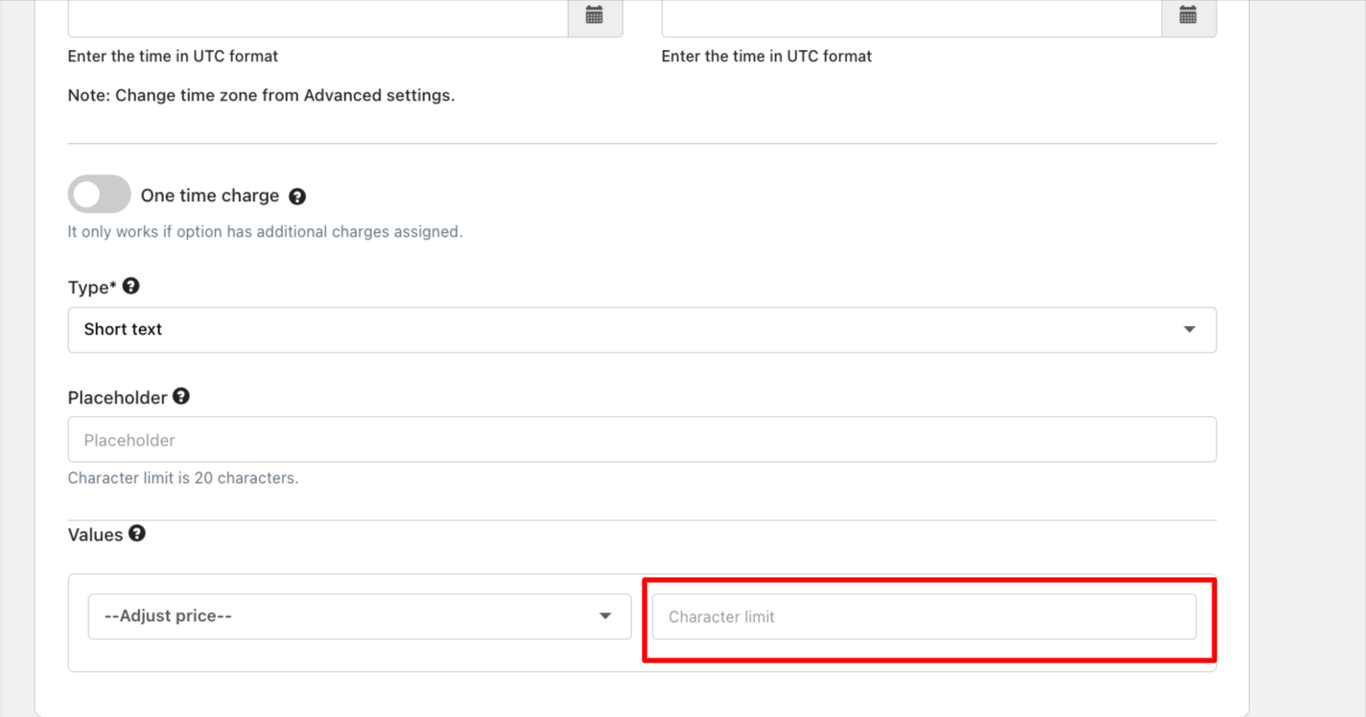Click the right UTC time input box
This screenshot has height=717, width=1366.
pyautogui.click(x=912, y=17)
